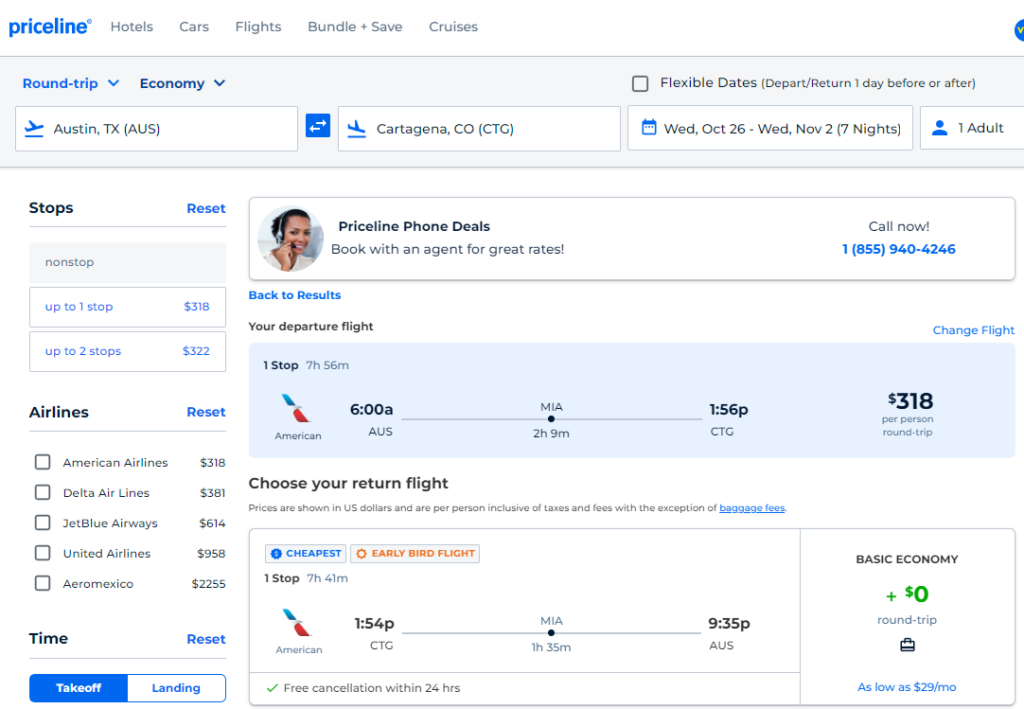
Task: Check the Delta Air Lines filter checkbox
Action: 43,492
